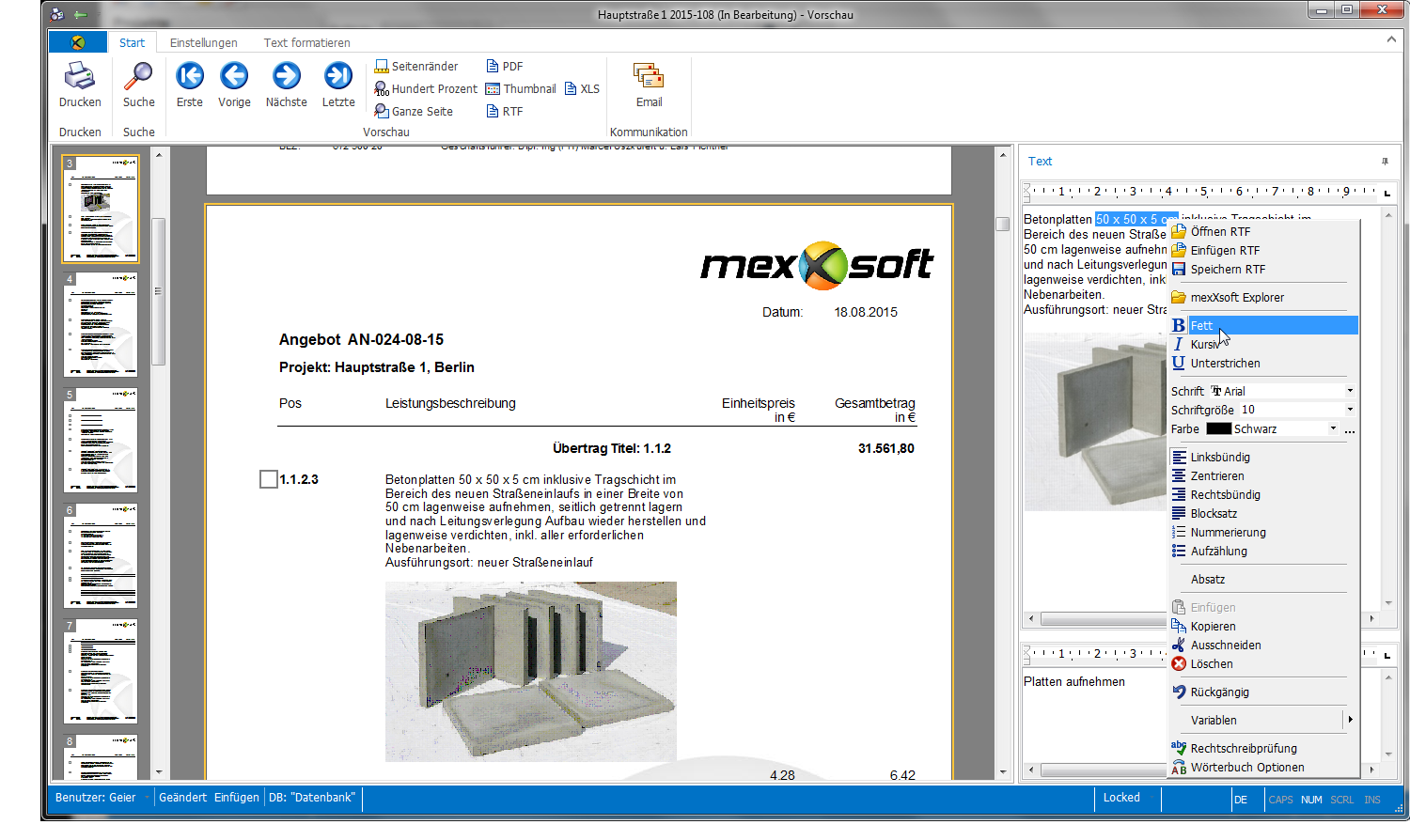The height and width of the screenshot is (840, 1410).
Task: Pick a color in the Farbe Schwarz box
Action: point(1272,429)
